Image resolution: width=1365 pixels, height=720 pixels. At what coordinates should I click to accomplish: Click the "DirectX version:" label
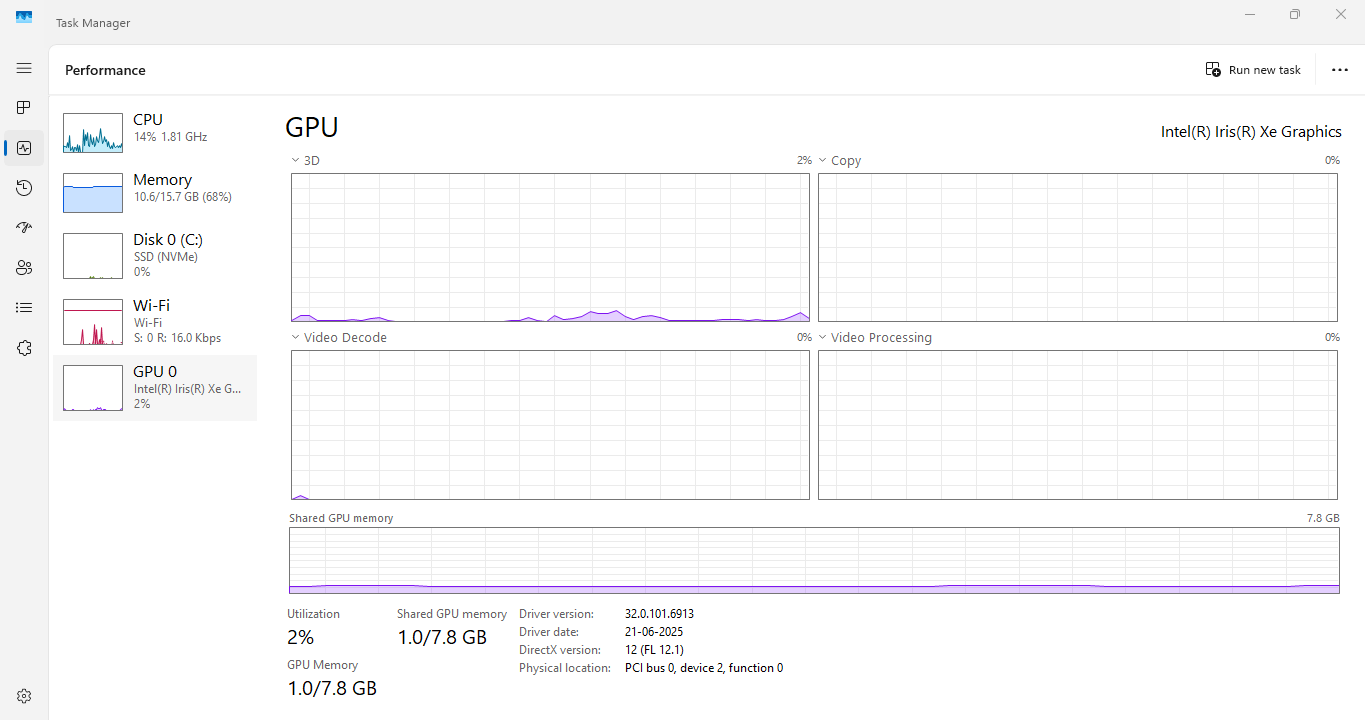[560, 650]
